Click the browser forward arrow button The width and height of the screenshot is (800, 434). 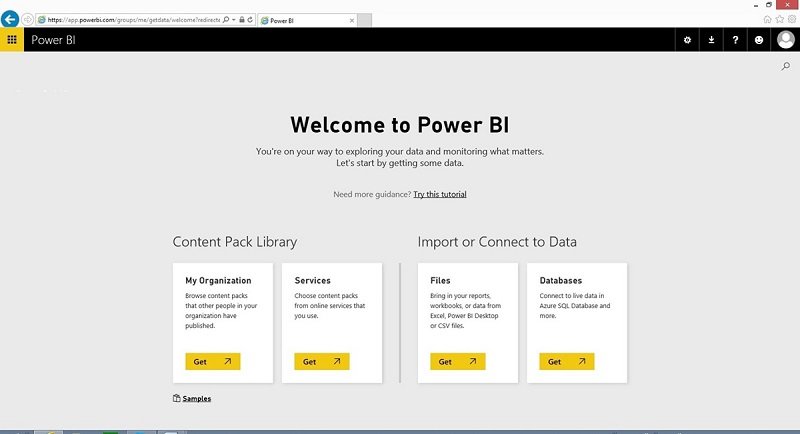(27, 20)
